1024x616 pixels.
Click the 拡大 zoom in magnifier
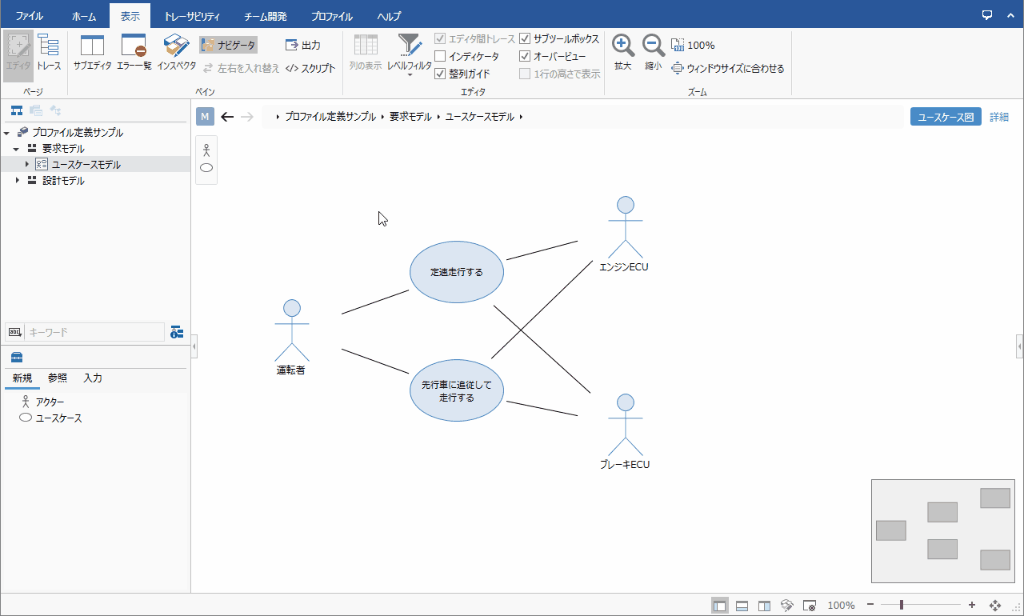[622, 46]
